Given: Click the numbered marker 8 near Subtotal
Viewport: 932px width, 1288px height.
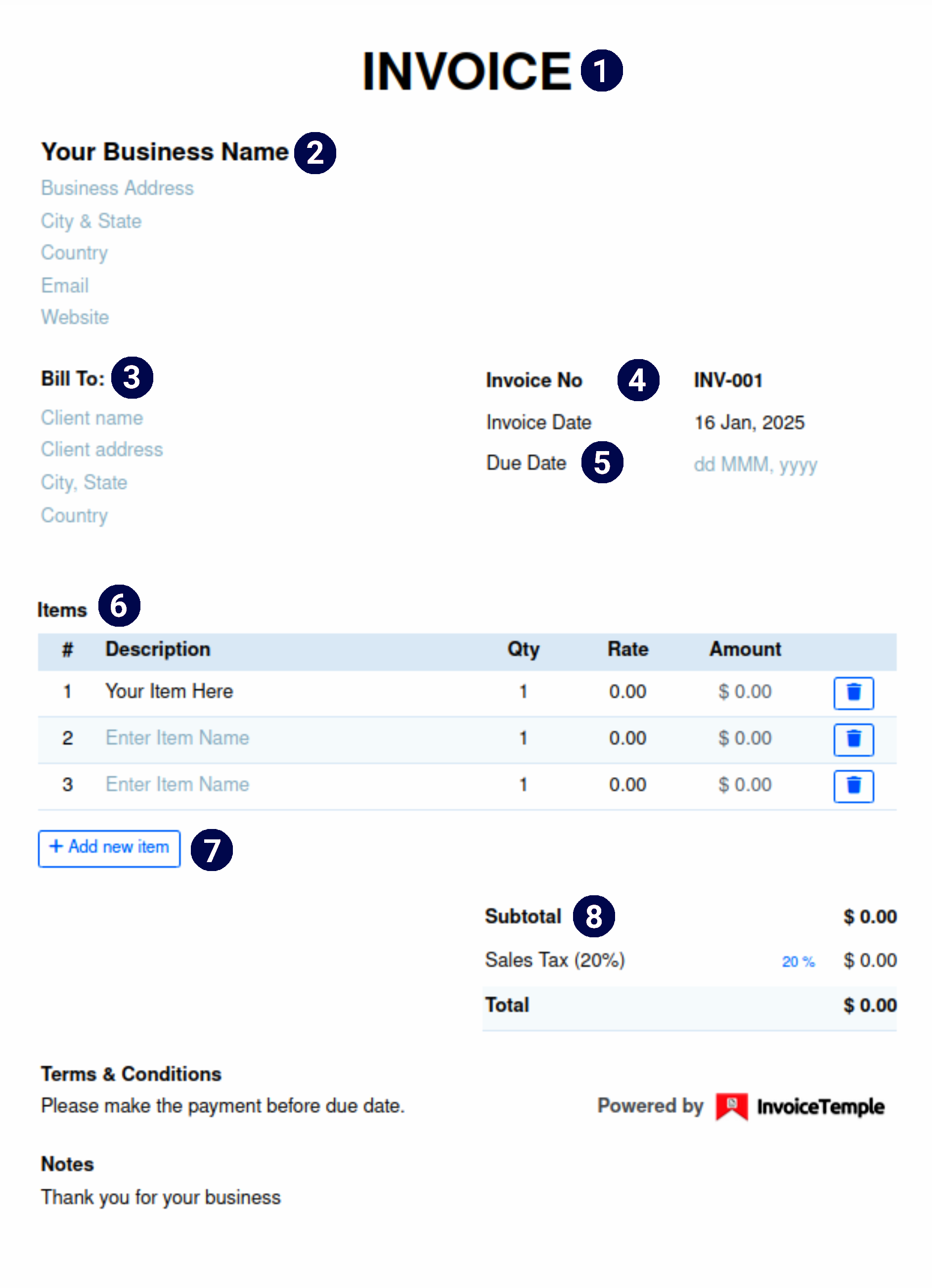Looking at the screenshot, I should [594, 916].
